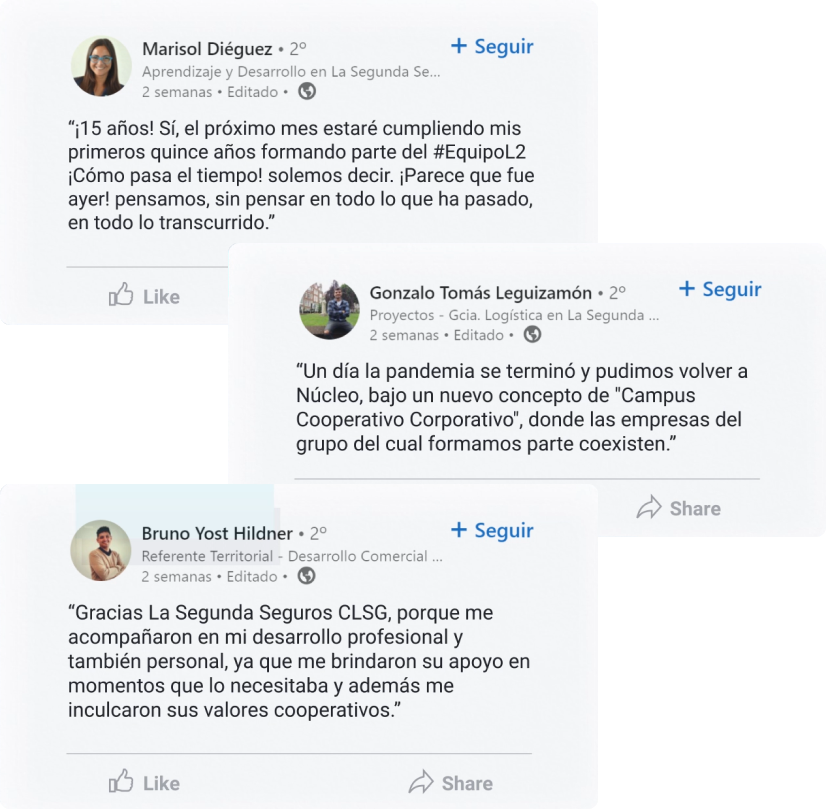The width and height of the screenshot is (826, 809).
Task: Open Marisol Diéguez's name link
Action: pos(207,49)
